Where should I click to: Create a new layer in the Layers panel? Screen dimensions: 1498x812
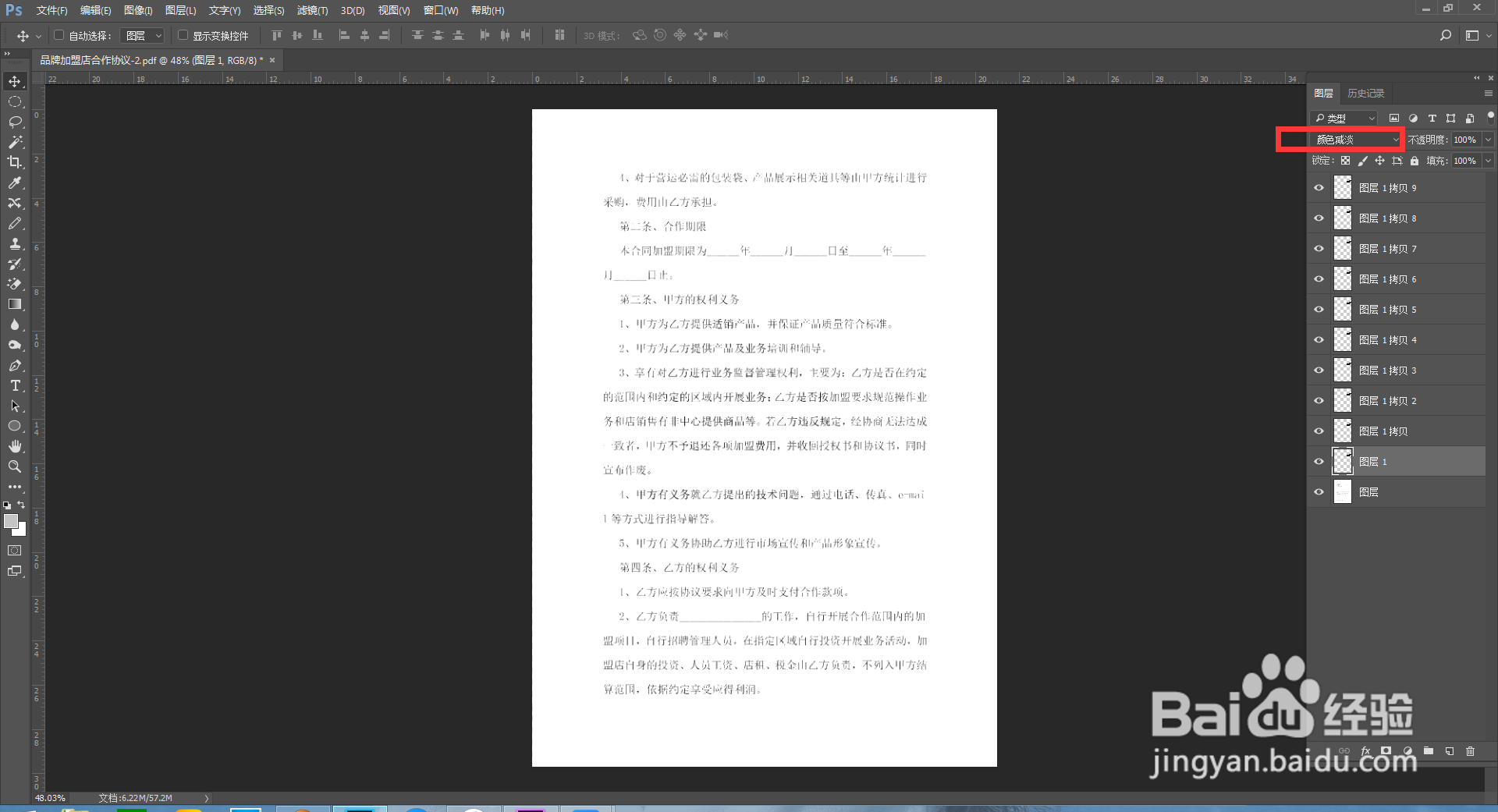(1449, 752)
